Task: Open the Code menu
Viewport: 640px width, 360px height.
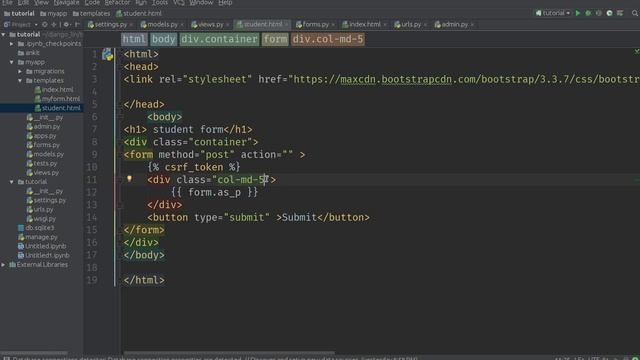Action: (x=92, y=2)
